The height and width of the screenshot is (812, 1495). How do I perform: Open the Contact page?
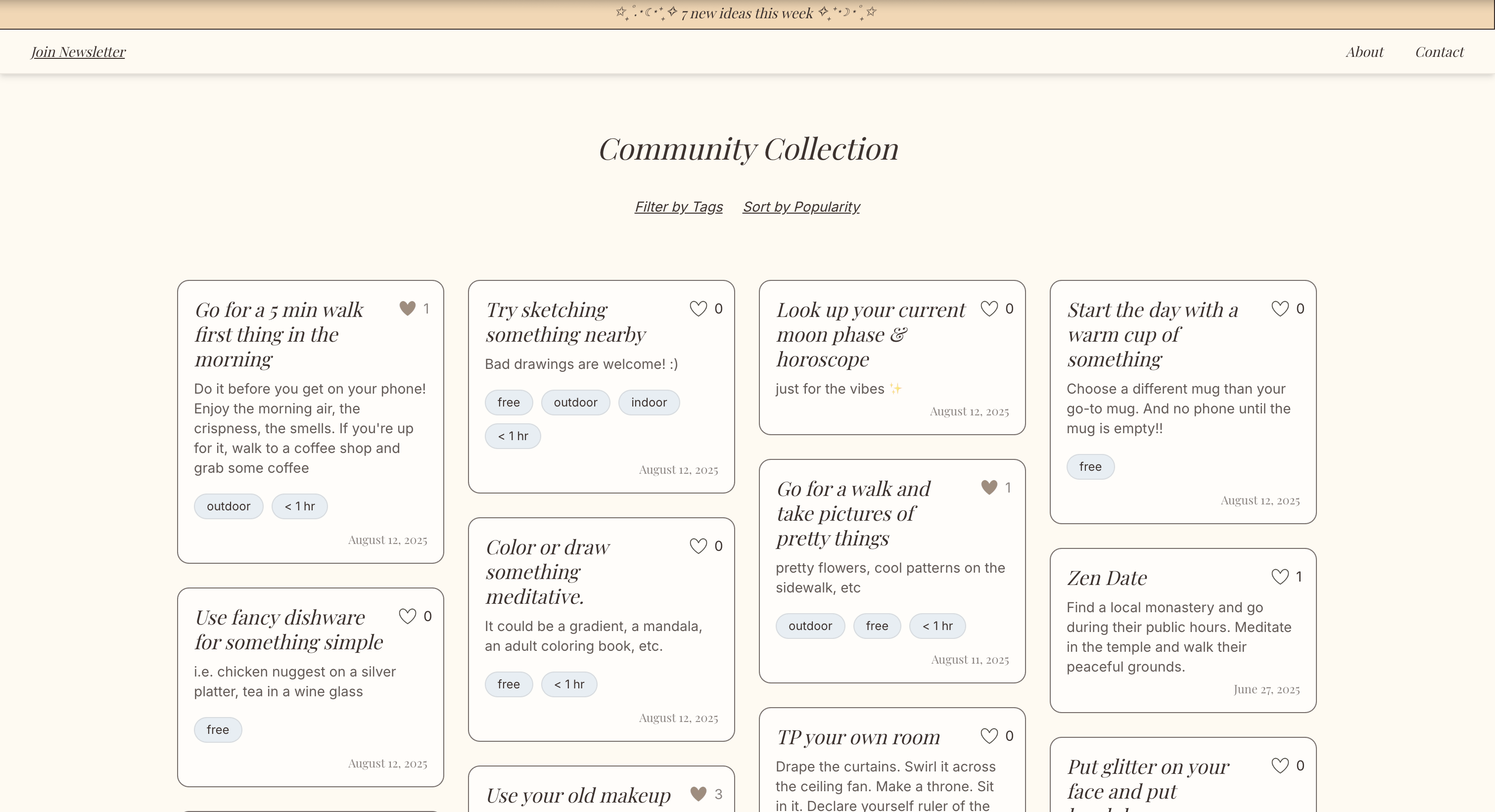tap(1439, 51)
